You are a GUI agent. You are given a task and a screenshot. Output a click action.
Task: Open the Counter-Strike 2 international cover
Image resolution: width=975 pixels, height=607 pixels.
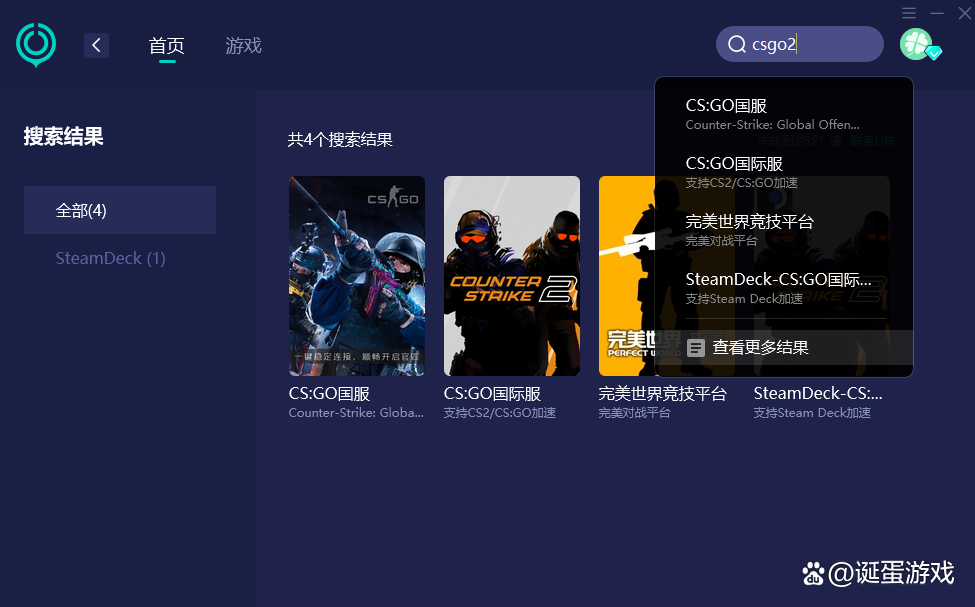click(511, 275)
